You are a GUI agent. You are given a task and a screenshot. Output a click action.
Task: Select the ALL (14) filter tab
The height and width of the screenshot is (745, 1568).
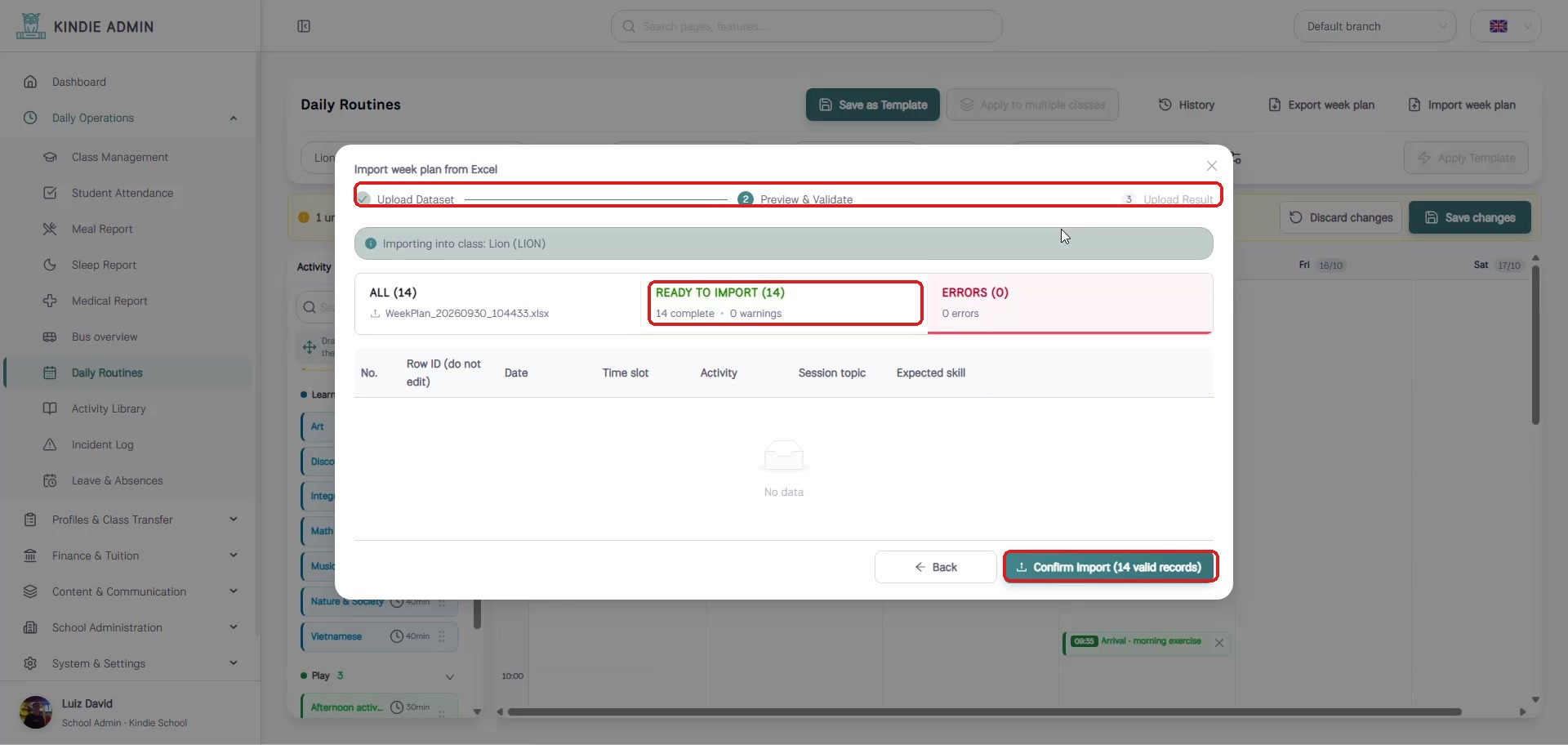(x=498, y=303)
